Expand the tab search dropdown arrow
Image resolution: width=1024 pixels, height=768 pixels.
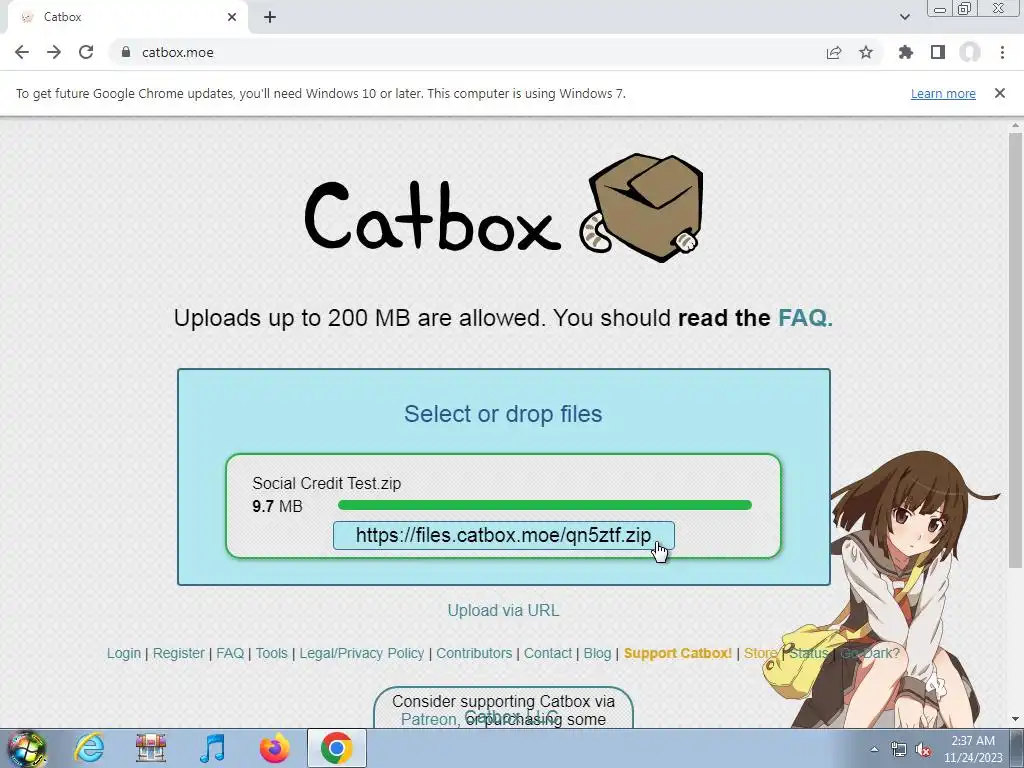904,17
